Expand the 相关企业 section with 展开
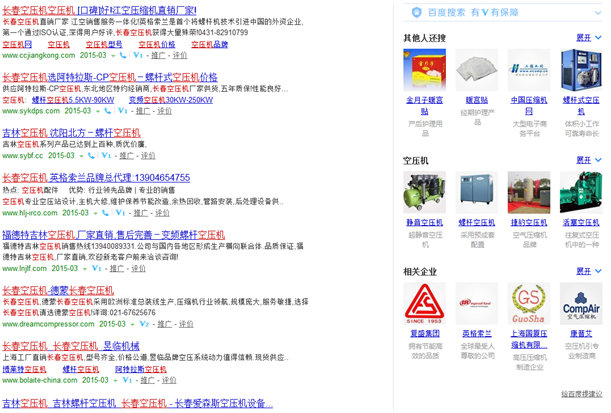The width and height of the screenshot is (611, 413). click(588, 271)
